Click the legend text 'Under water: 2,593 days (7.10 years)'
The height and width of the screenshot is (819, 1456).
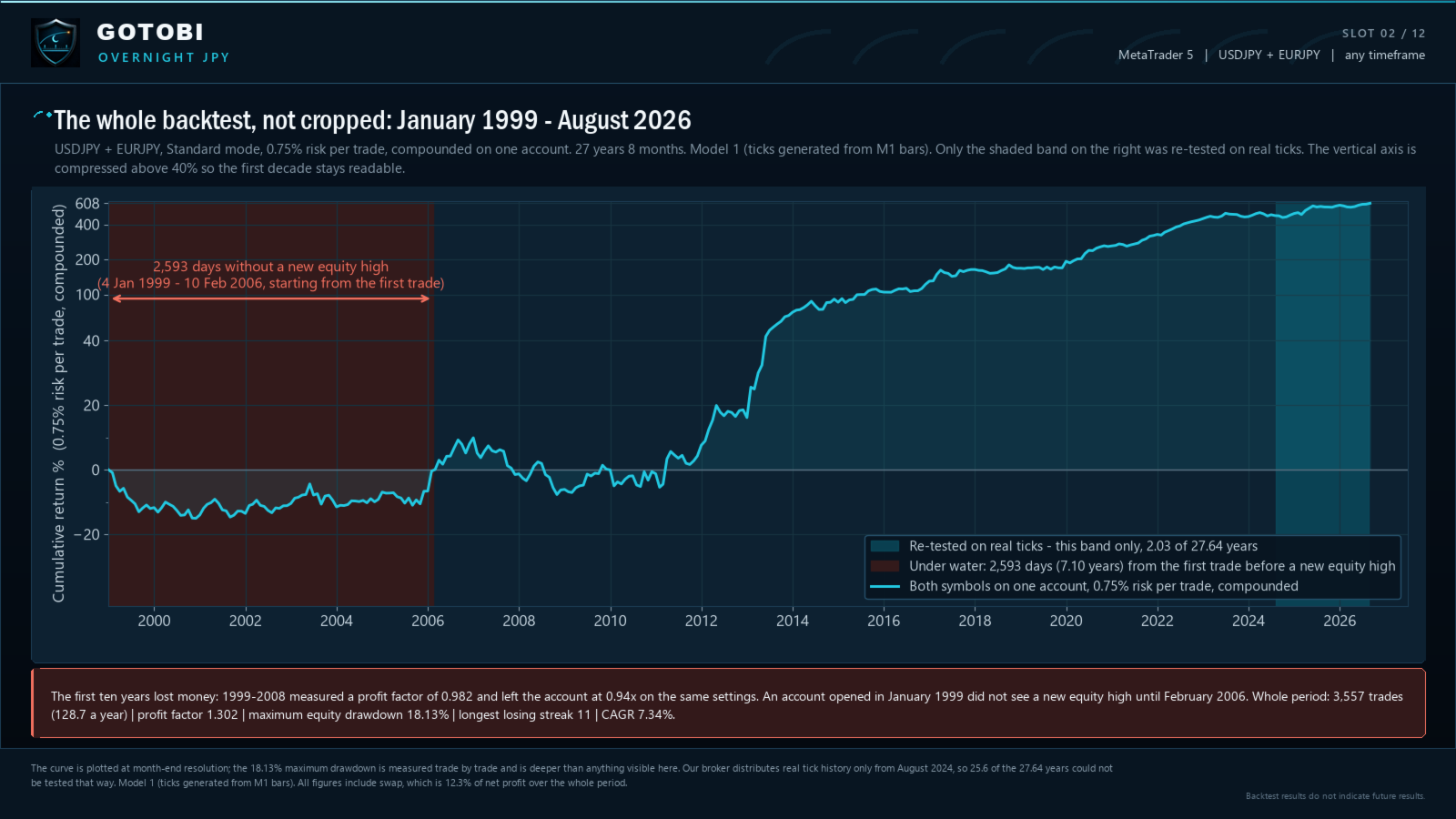pyautogui.click(x=1152, y=566)
